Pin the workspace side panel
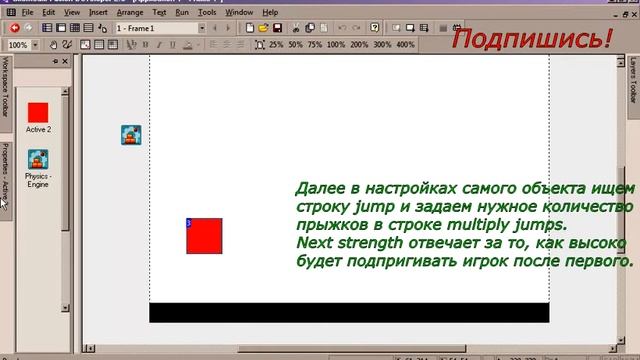The image size is (640, 360). pyautogui.click(x=56, y=61)
